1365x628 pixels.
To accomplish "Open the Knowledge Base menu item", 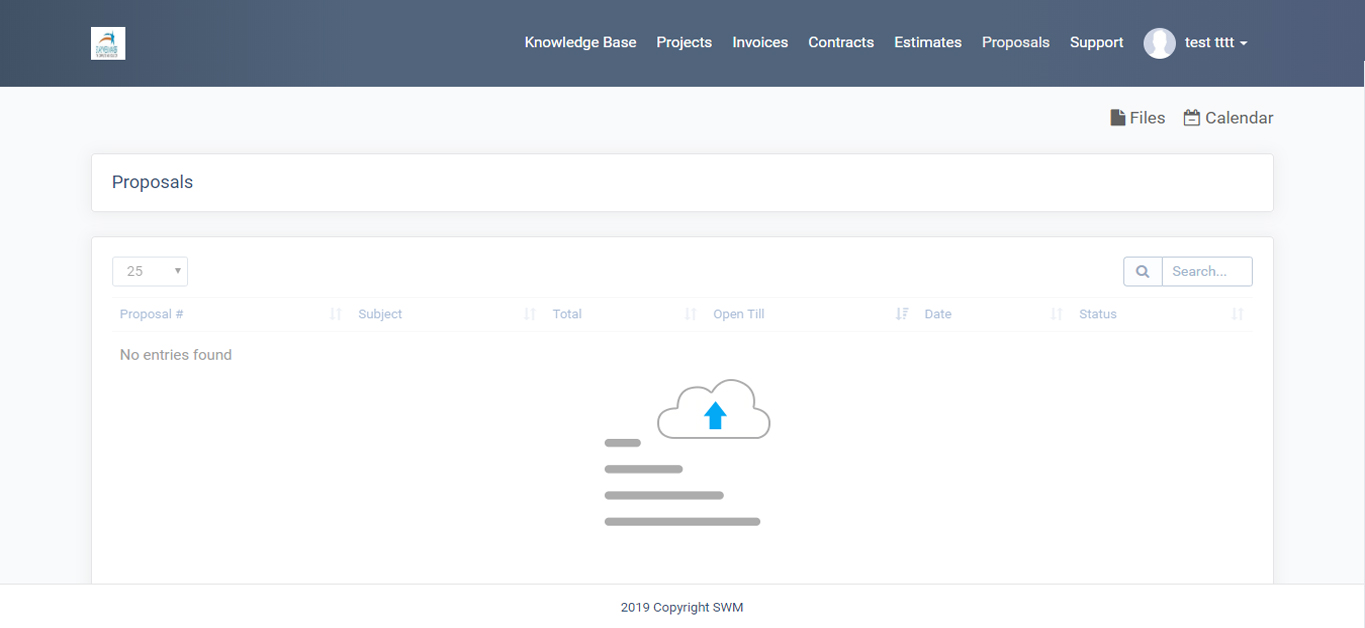I will 580,43.
